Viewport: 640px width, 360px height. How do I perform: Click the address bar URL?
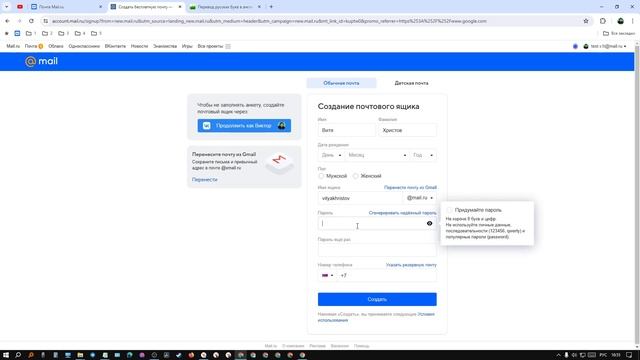269,21
